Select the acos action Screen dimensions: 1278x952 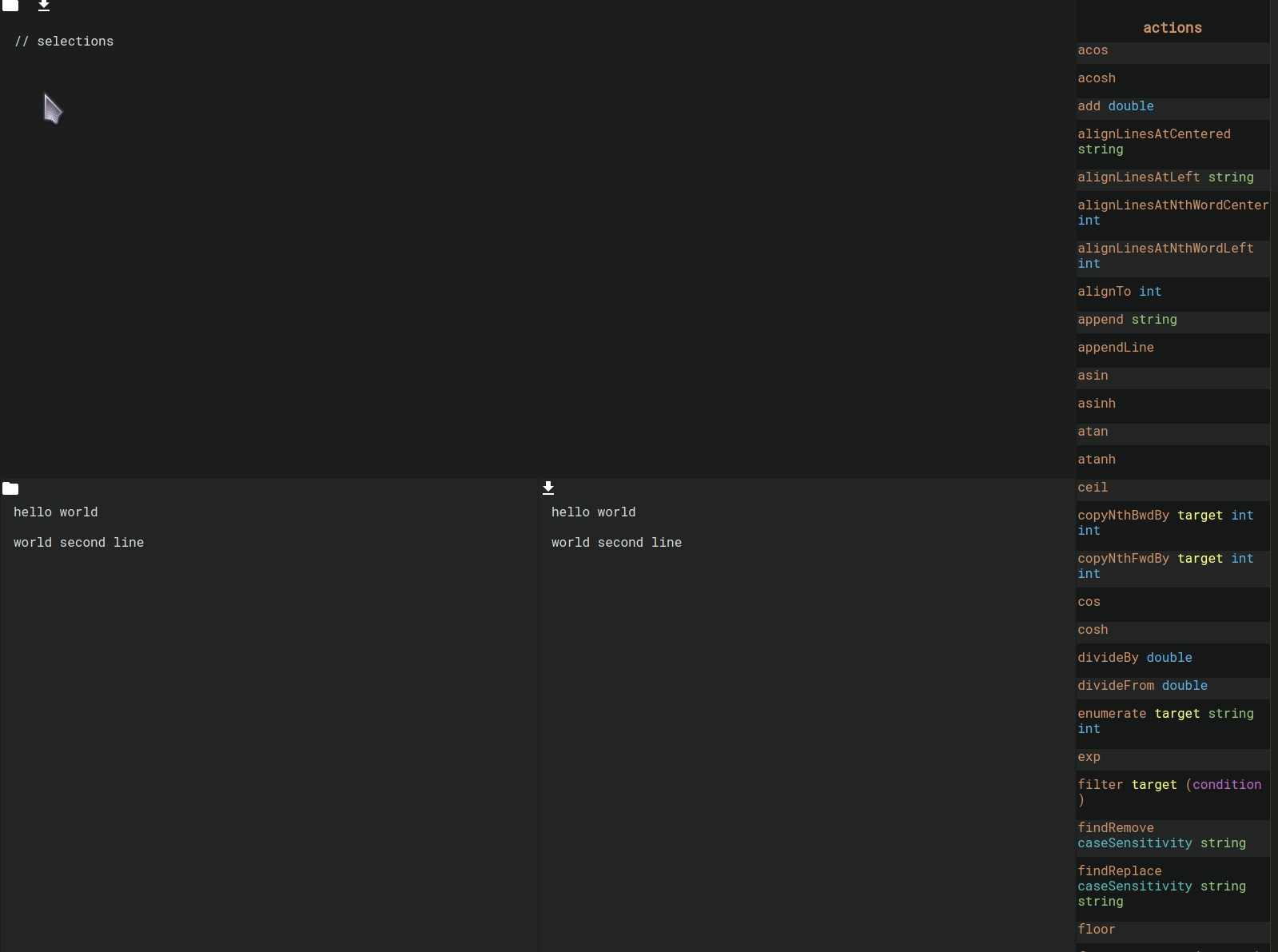1093,50
